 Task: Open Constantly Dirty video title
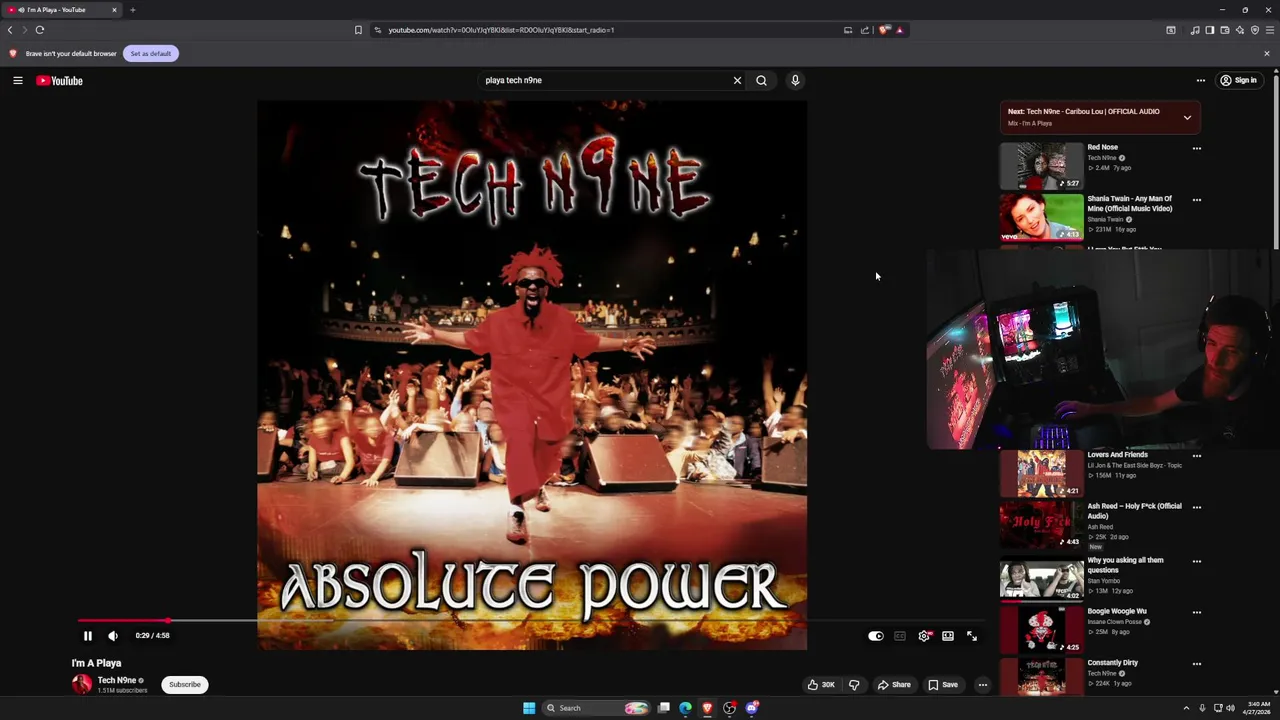(x=1112, y=663)
